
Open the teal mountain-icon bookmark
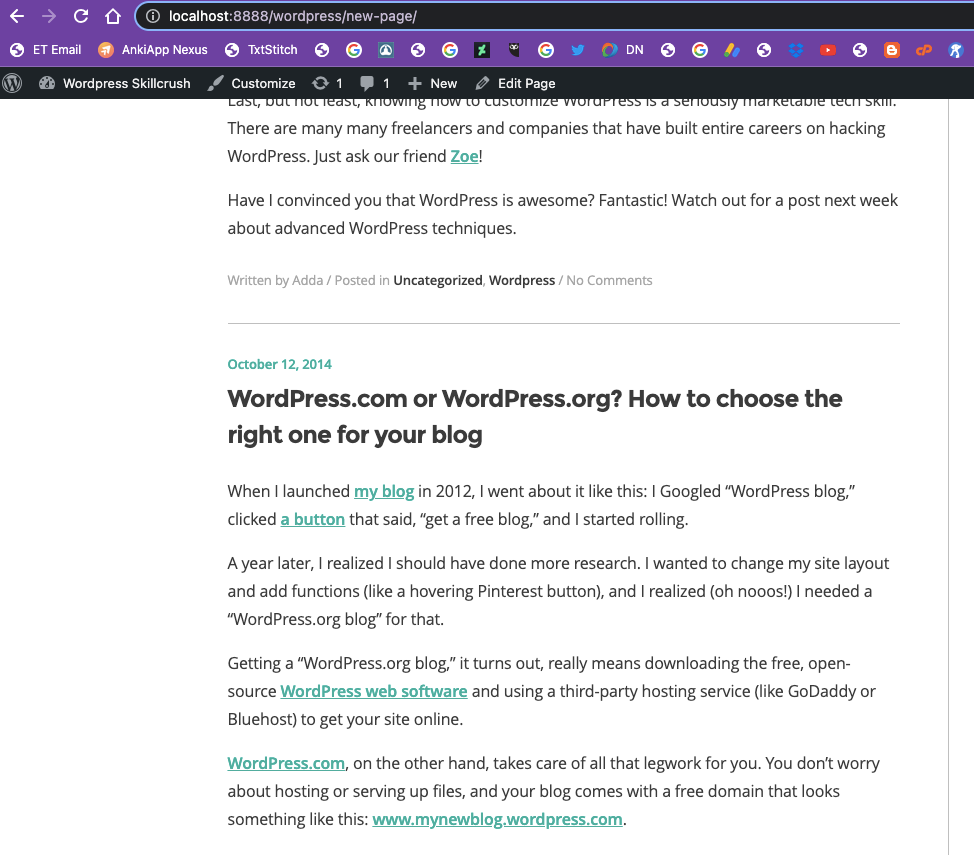click(x=386, y=50)
